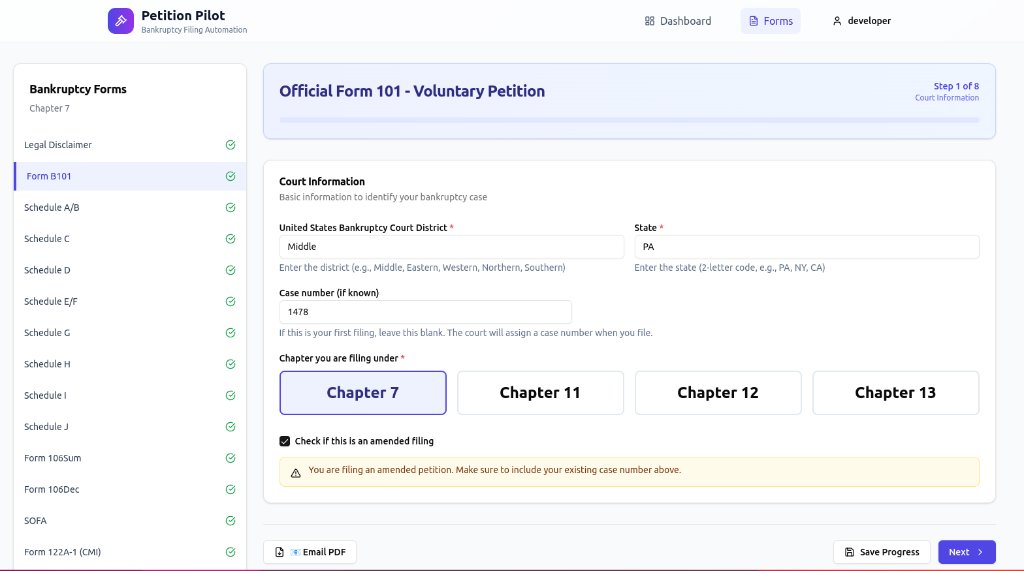Go to the Next step
This screenshot has height=571, width=1024.
click(967, 552)
